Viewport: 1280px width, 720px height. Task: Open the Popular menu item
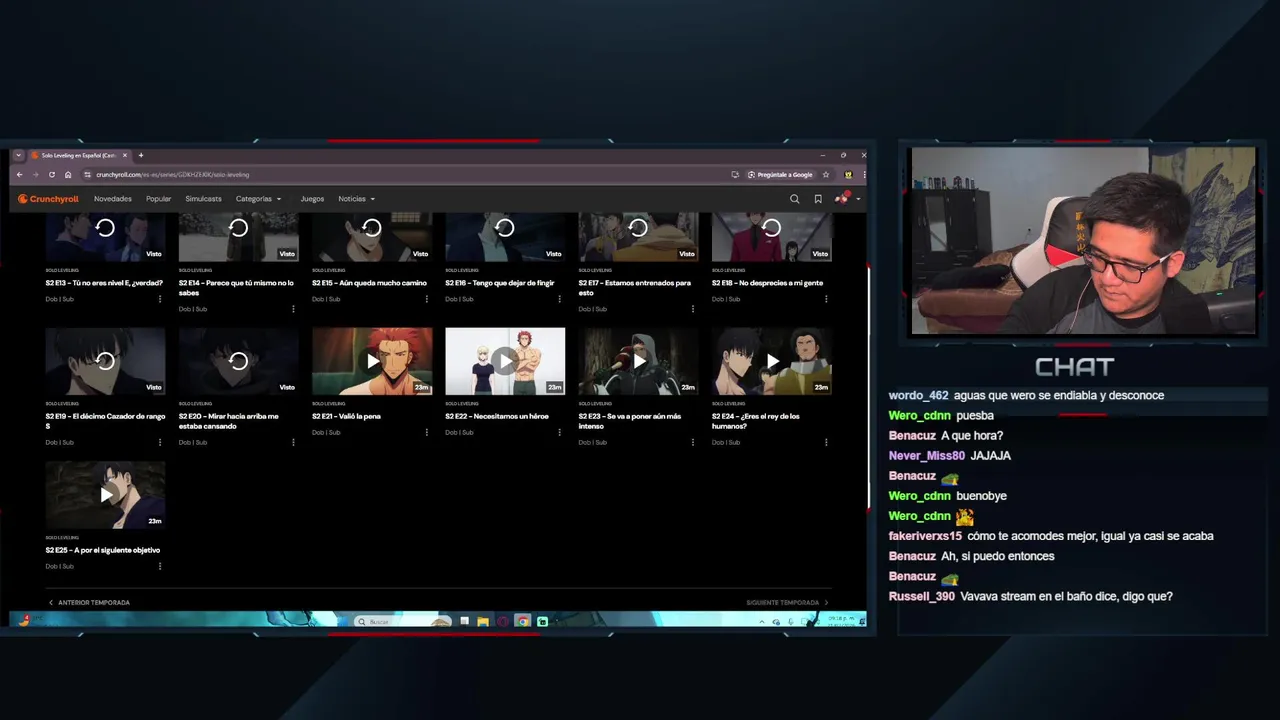(158, 199)
